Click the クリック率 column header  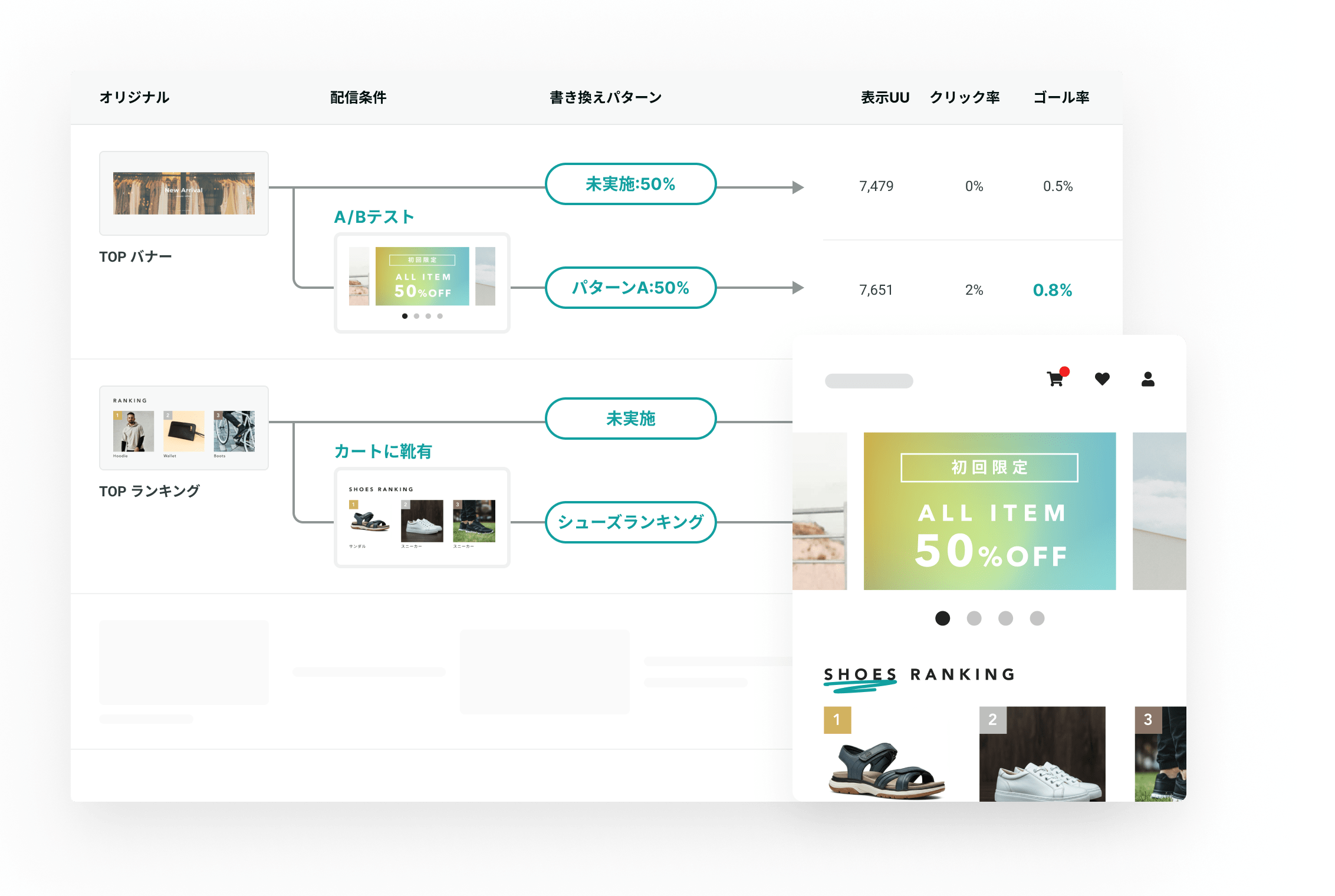965,97
